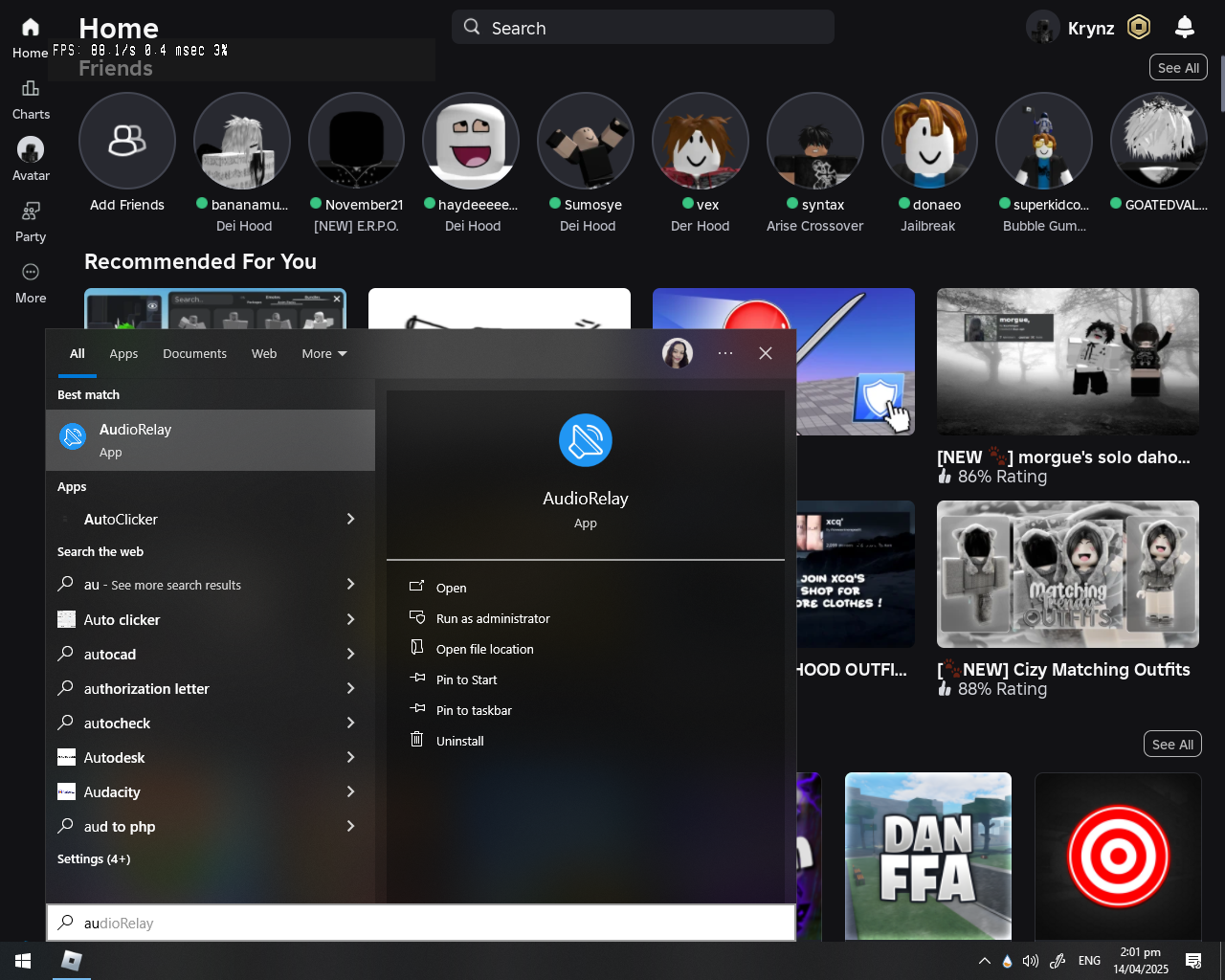The height and width of the screenshot is (980, 1225).
Task: Click the Roblox taskbar icon
Action: 71,961
